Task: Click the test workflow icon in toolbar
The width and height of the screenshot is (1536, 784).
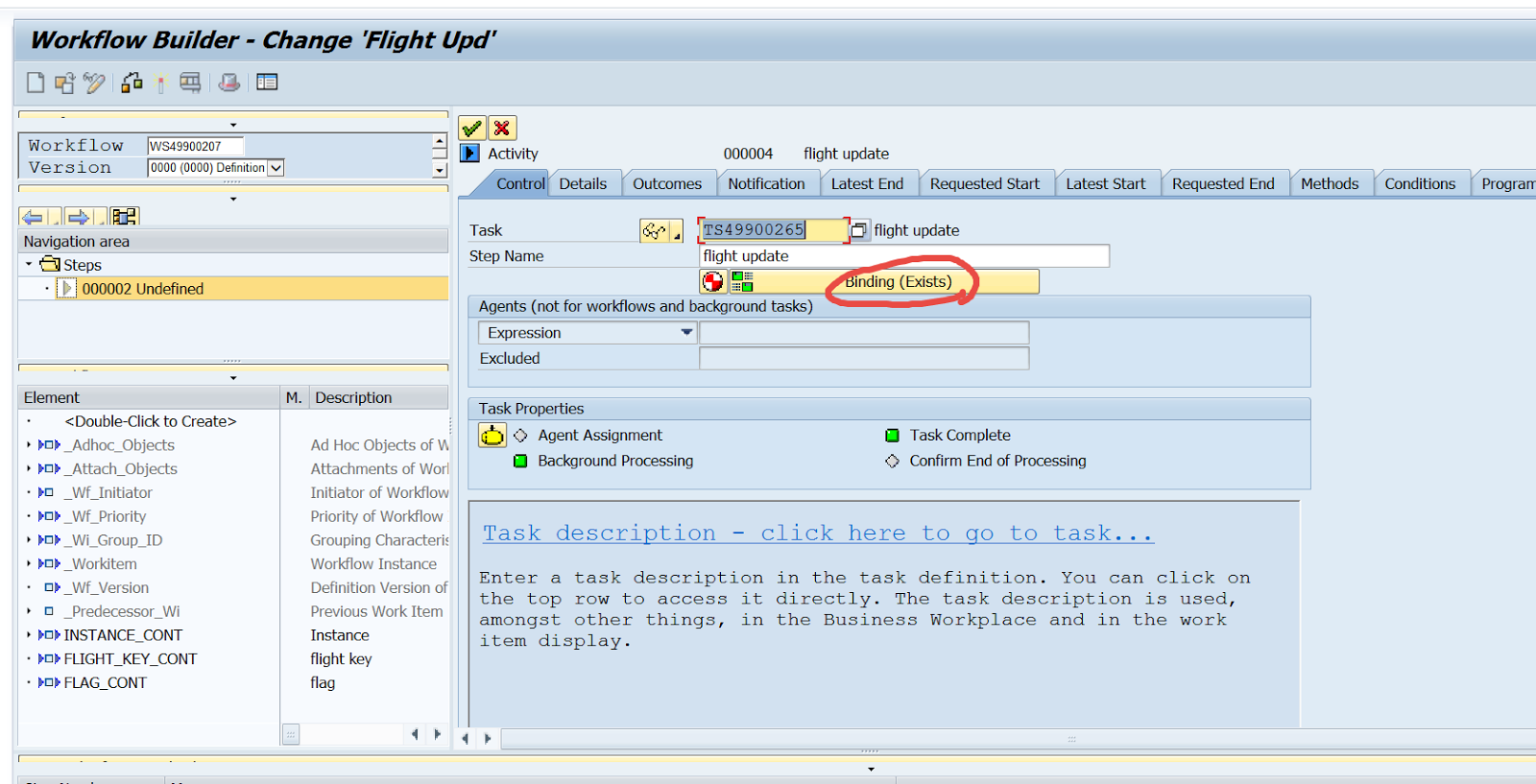Action: coord(190,83)
